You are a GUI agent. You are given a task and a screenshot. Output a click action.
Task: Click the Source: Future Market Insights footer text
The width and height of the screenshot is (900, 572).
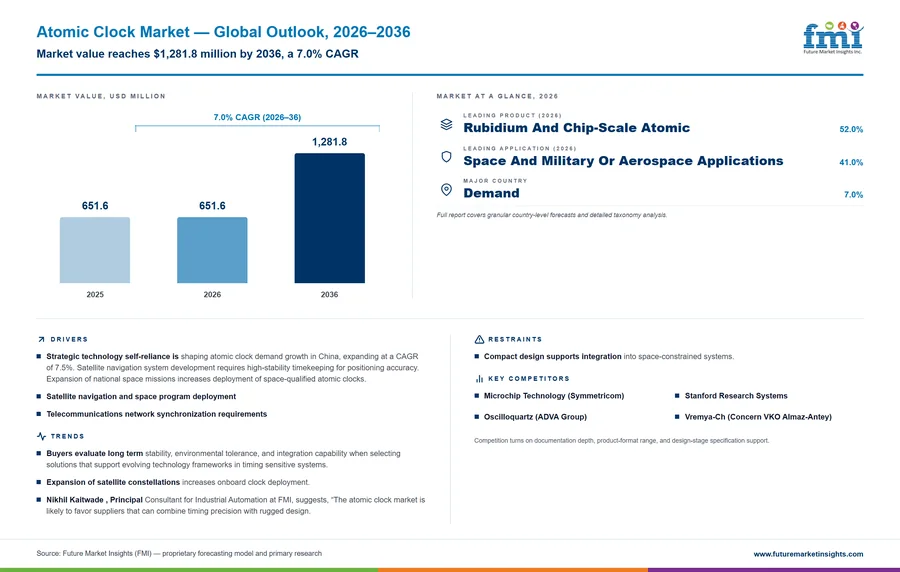pos(179,554)
